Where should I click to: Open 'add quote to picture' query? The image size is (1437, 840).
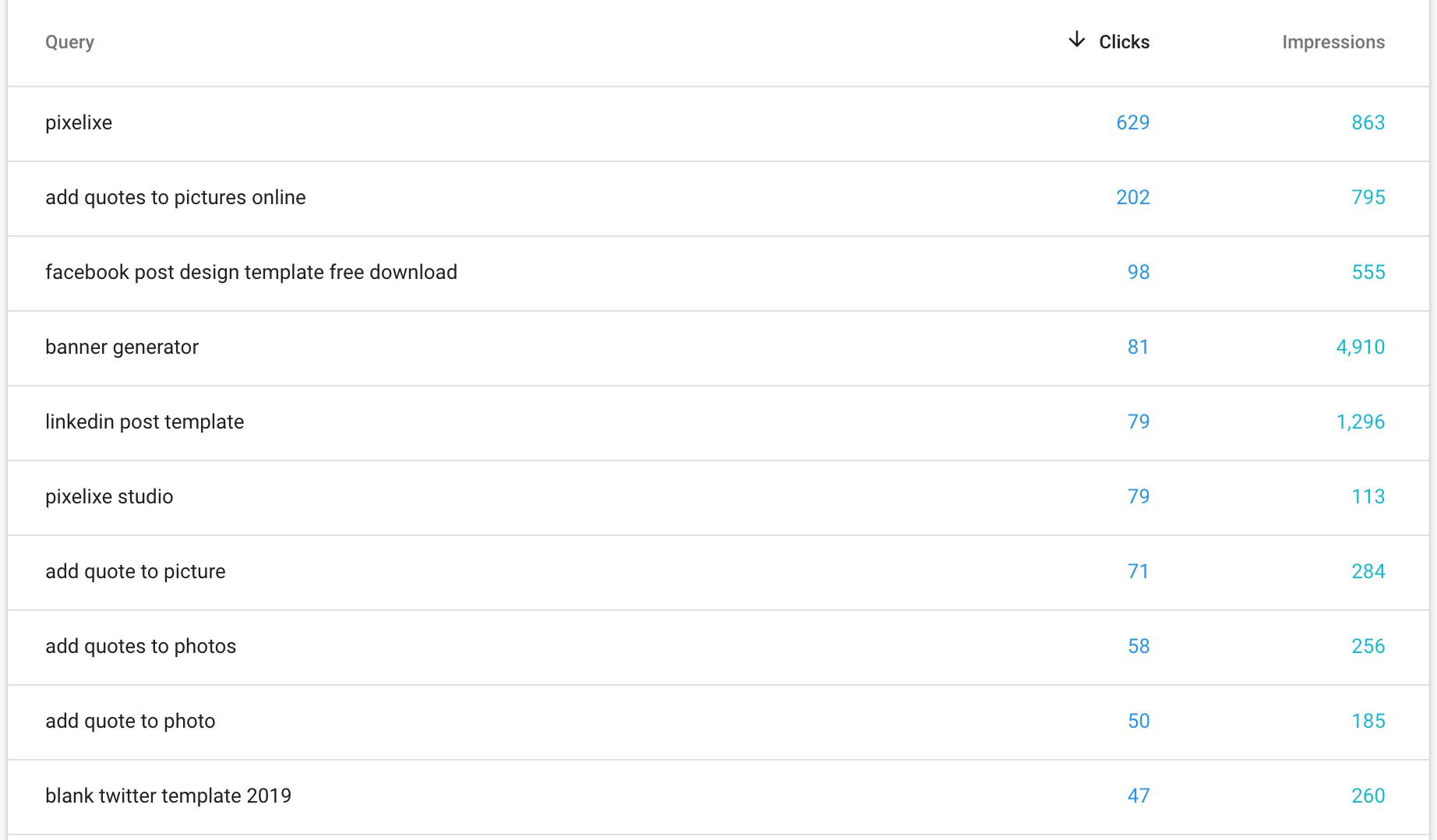point(136,572)
